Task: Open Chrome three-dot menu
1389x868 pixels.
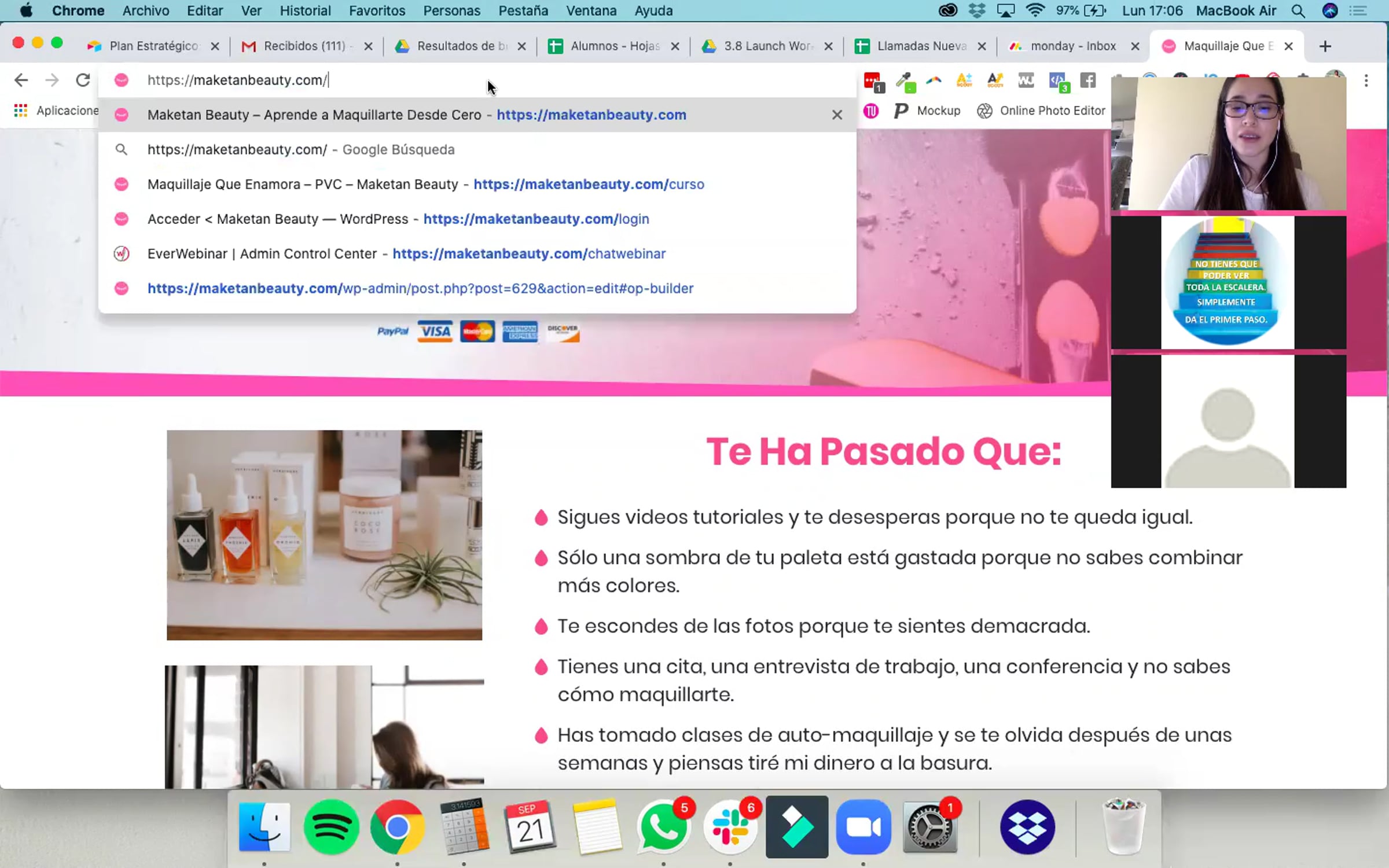Action: (x=1366, y=80)
